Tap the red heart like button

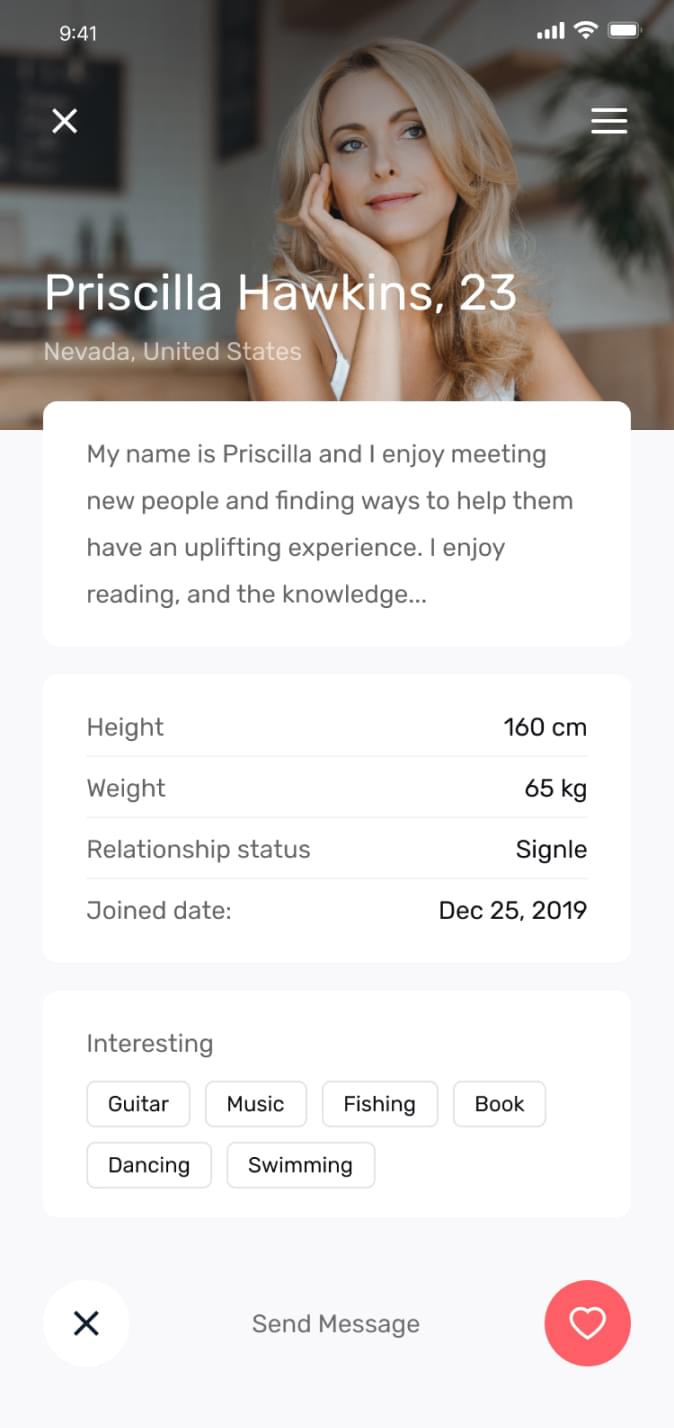[x=587, y=1323]
